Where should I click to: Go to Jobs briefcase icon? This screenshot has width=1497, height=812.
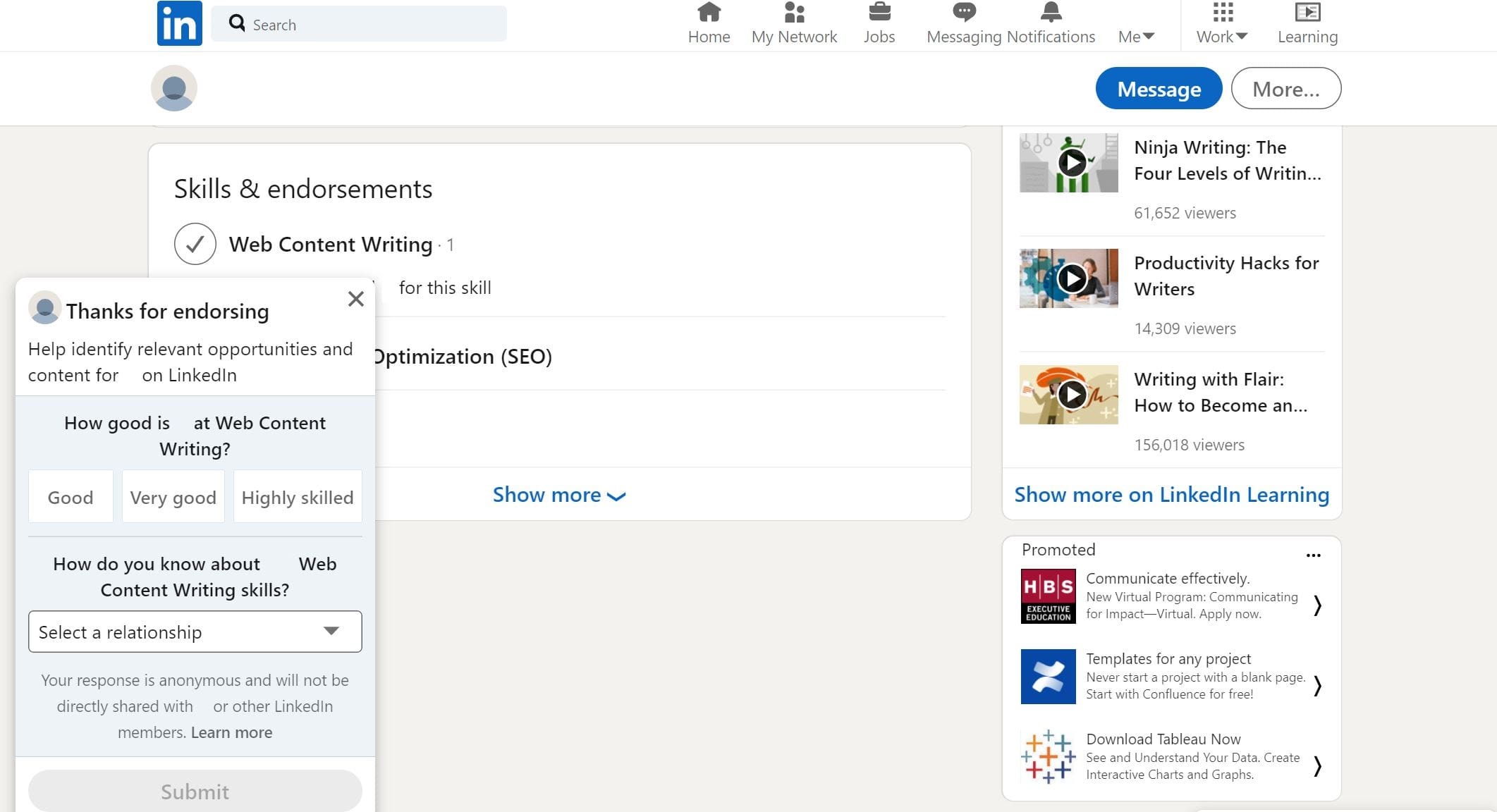click(x=879, y=13)
